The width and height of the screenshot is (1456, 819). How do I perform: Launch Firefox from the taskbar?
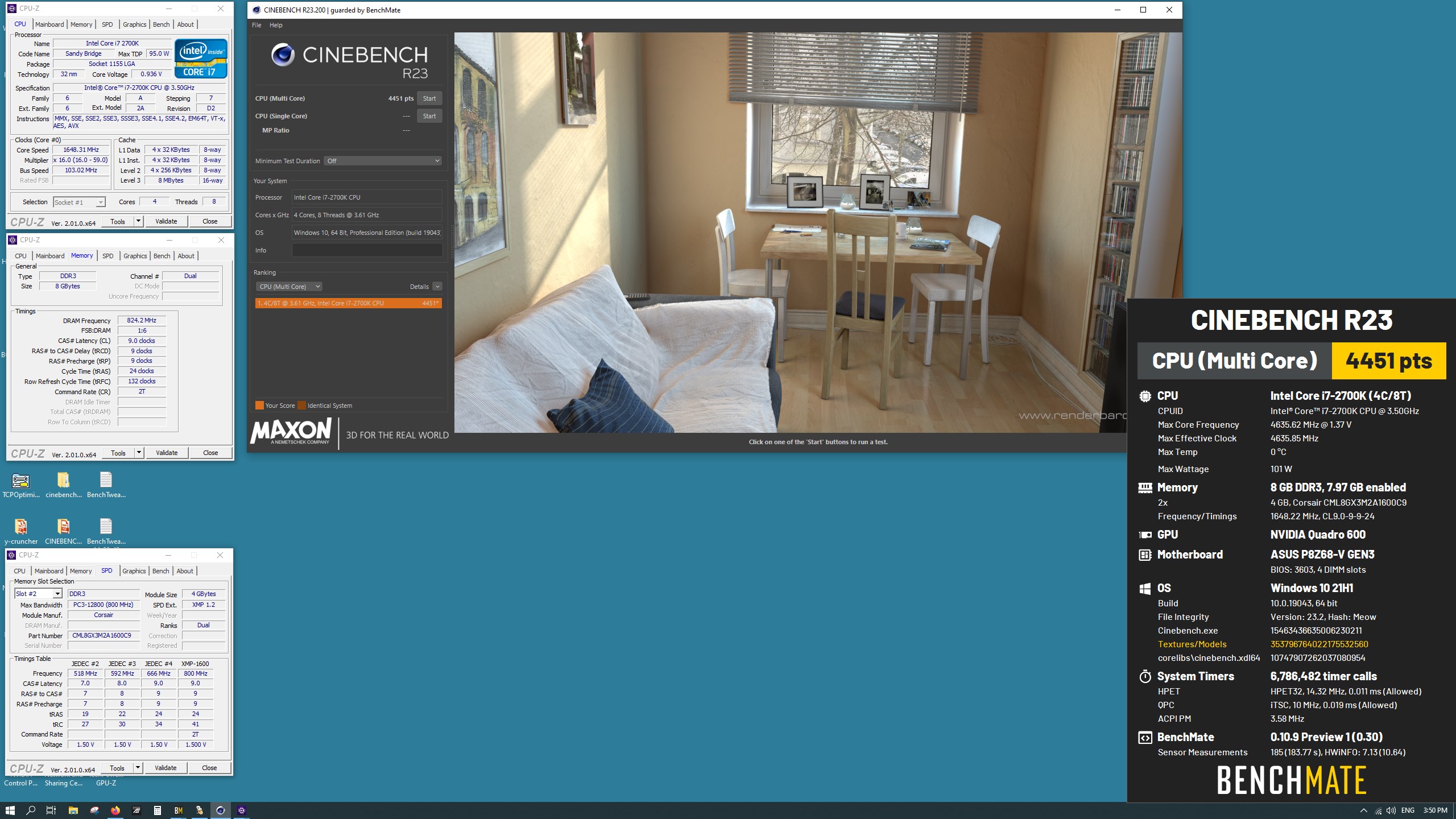pos(115,810)
